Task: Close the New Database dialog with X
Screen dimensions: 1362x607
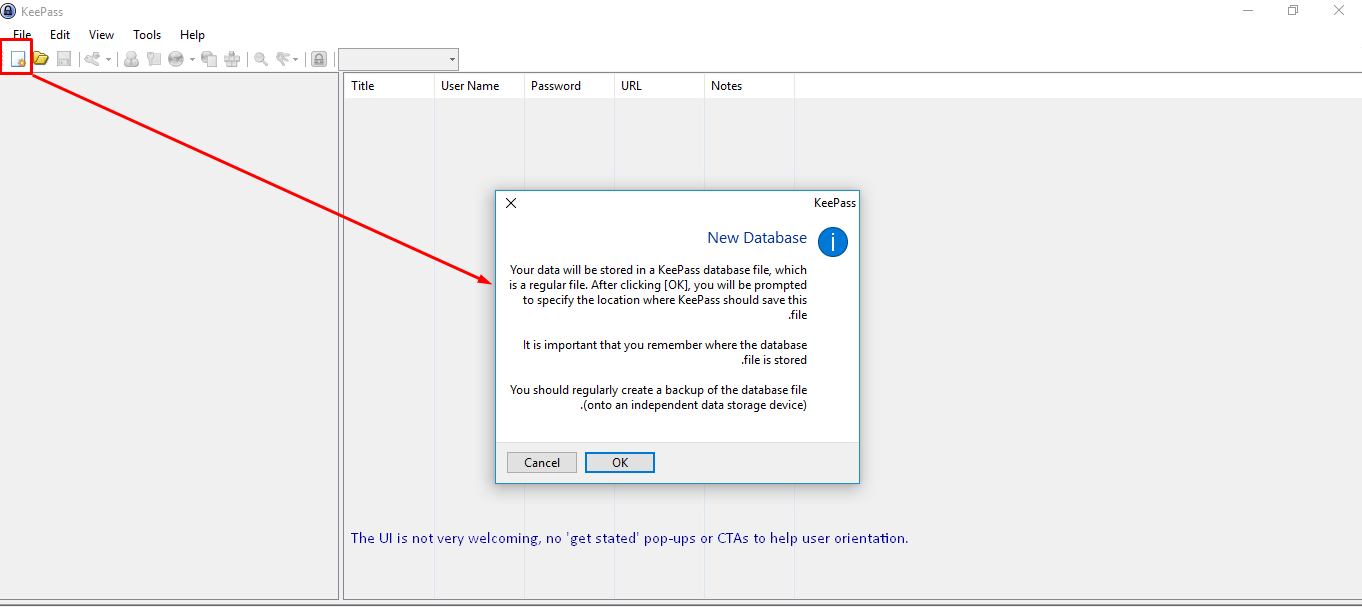Action: click(x=511, y=203)
